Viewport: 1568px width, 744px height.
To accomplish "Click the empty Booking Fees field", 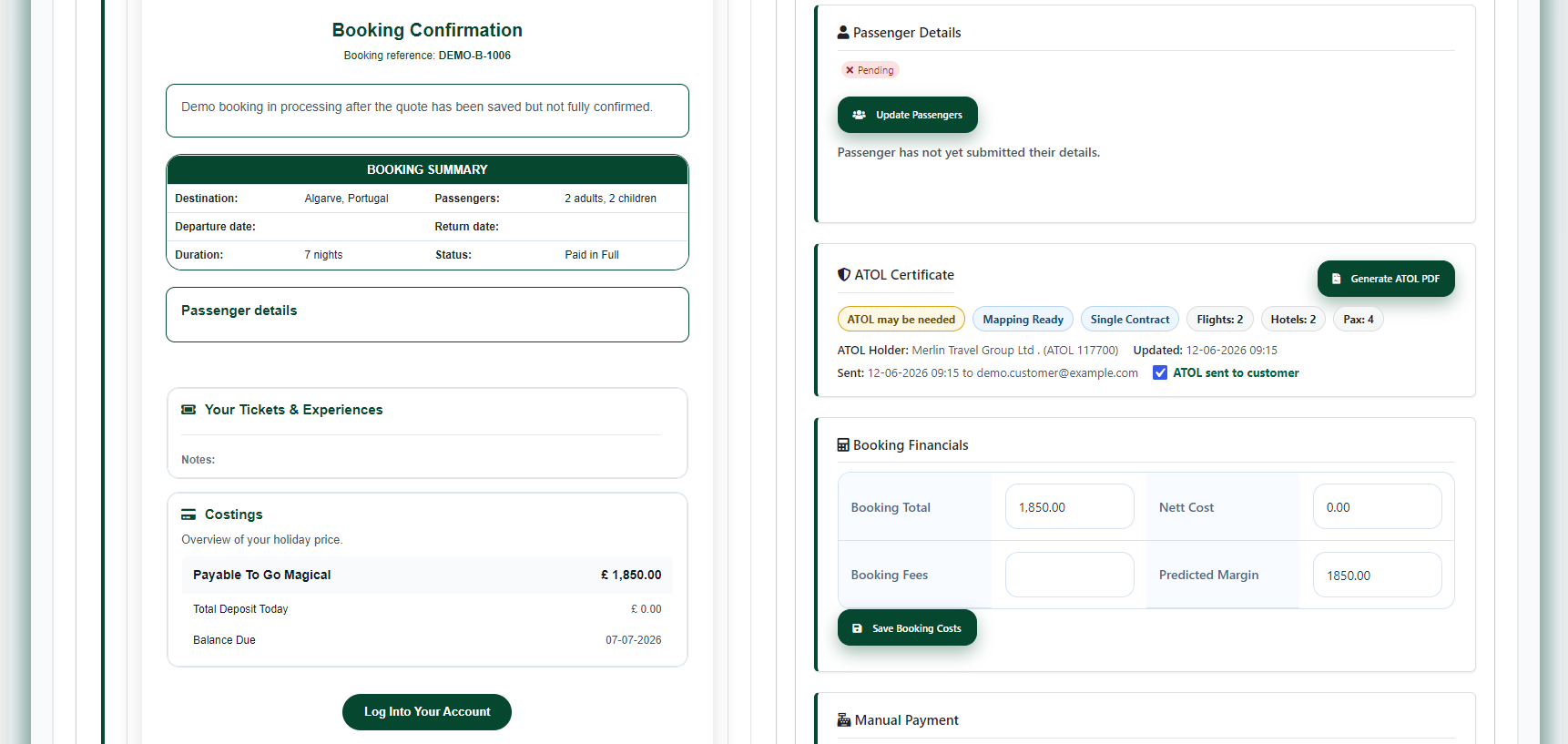I will 1070,575.
